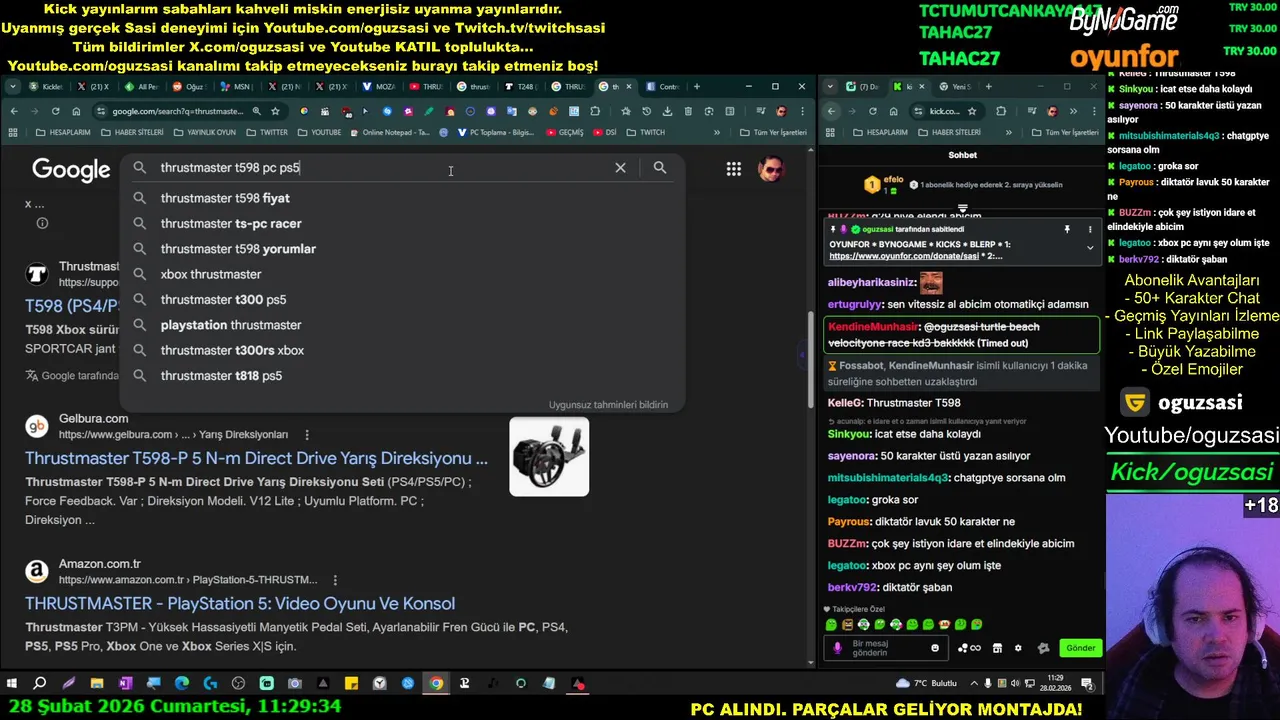This screenshot has width=1280, height=720.
Task: Clear the Google search box text
Action: tap(620, 168)
